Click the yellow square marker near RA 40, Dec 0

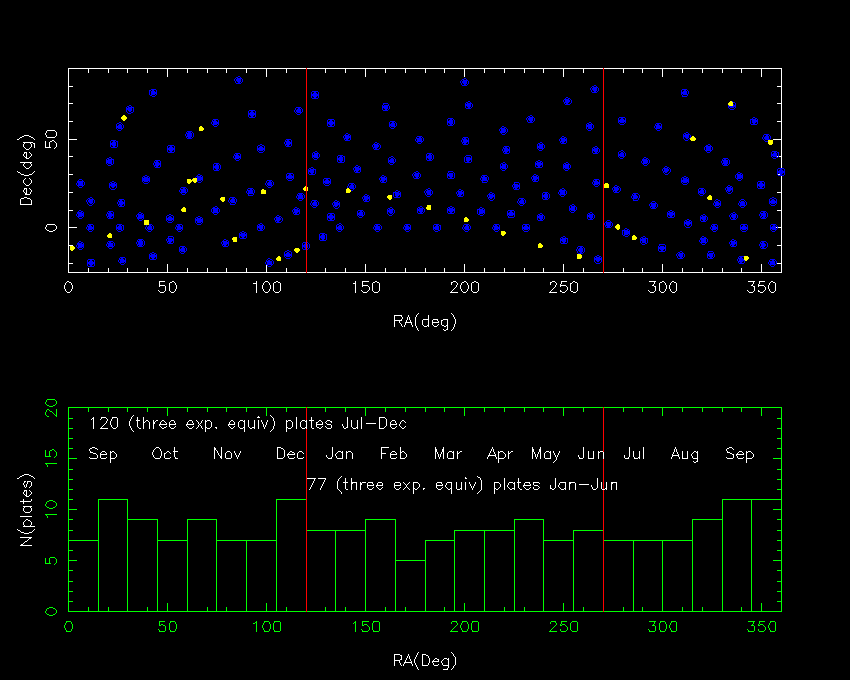(146, 222)
